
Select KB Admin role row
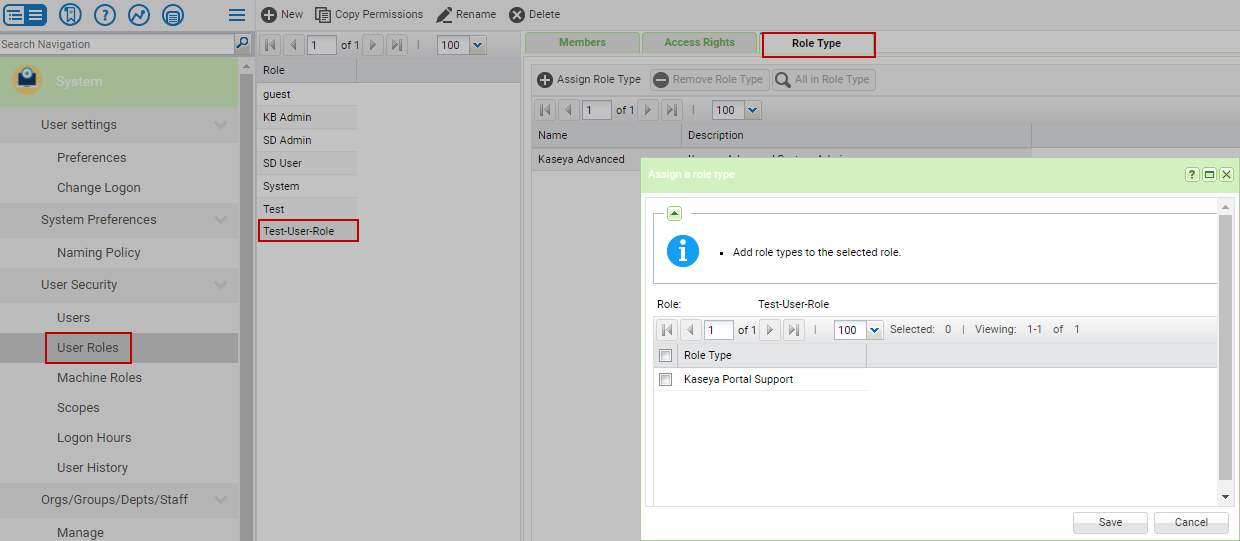[307, 117]
